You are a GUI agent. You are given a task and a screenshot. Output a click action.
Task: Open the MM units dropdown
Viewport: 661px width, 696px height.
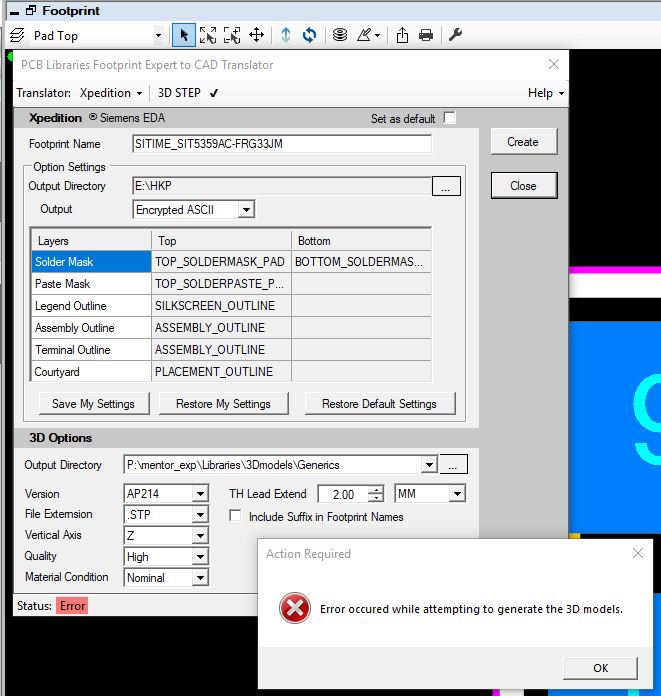coord(457,494)
